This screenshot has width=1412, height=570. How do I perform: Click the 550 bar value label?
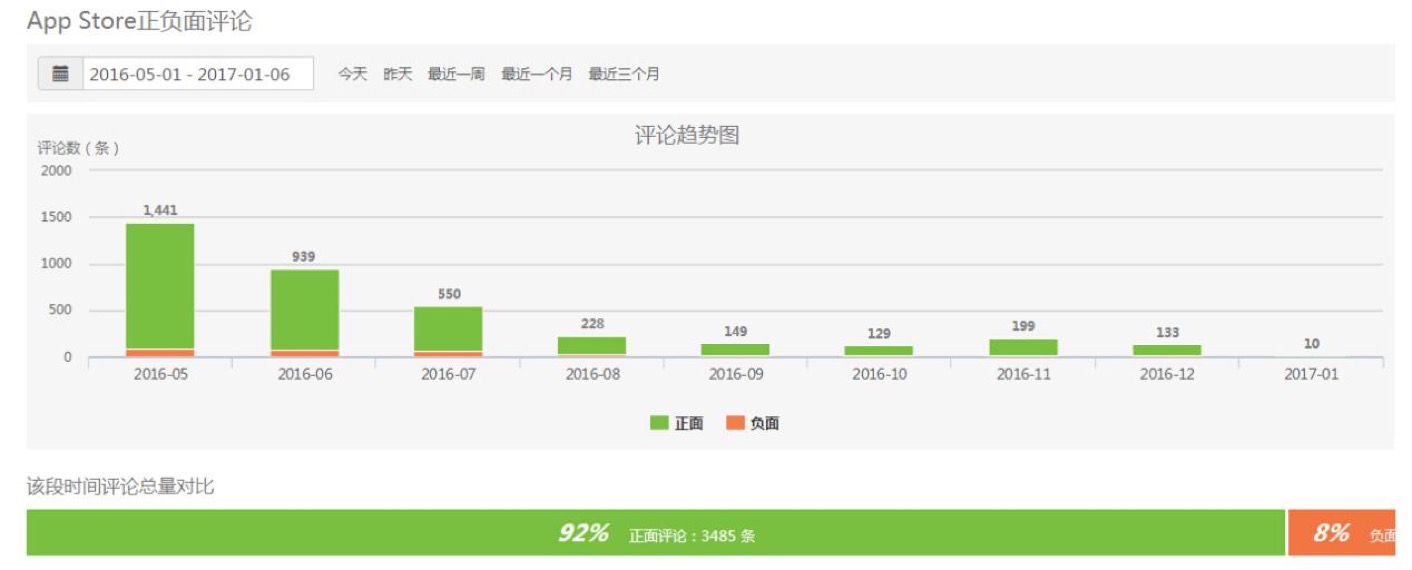(x=449, y=294)
